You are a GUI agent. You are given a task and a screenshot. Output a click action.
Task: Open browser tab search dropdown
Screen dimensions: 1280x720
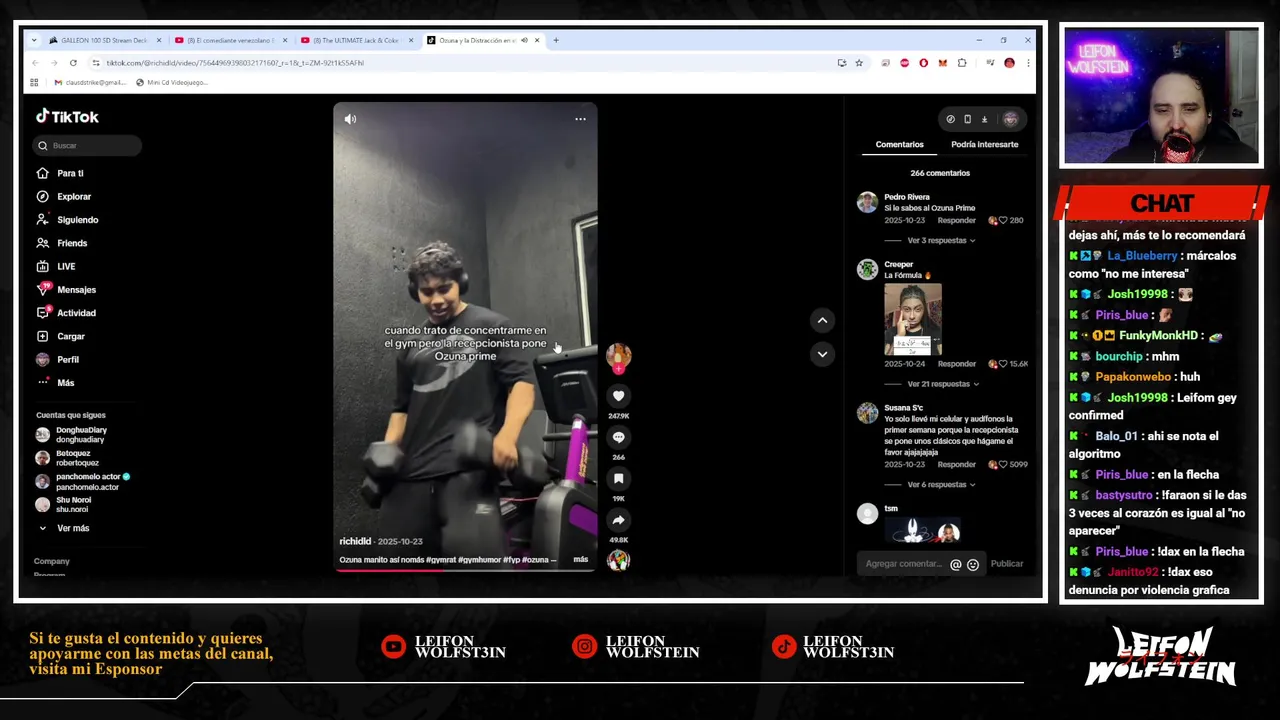click(34, 40)
